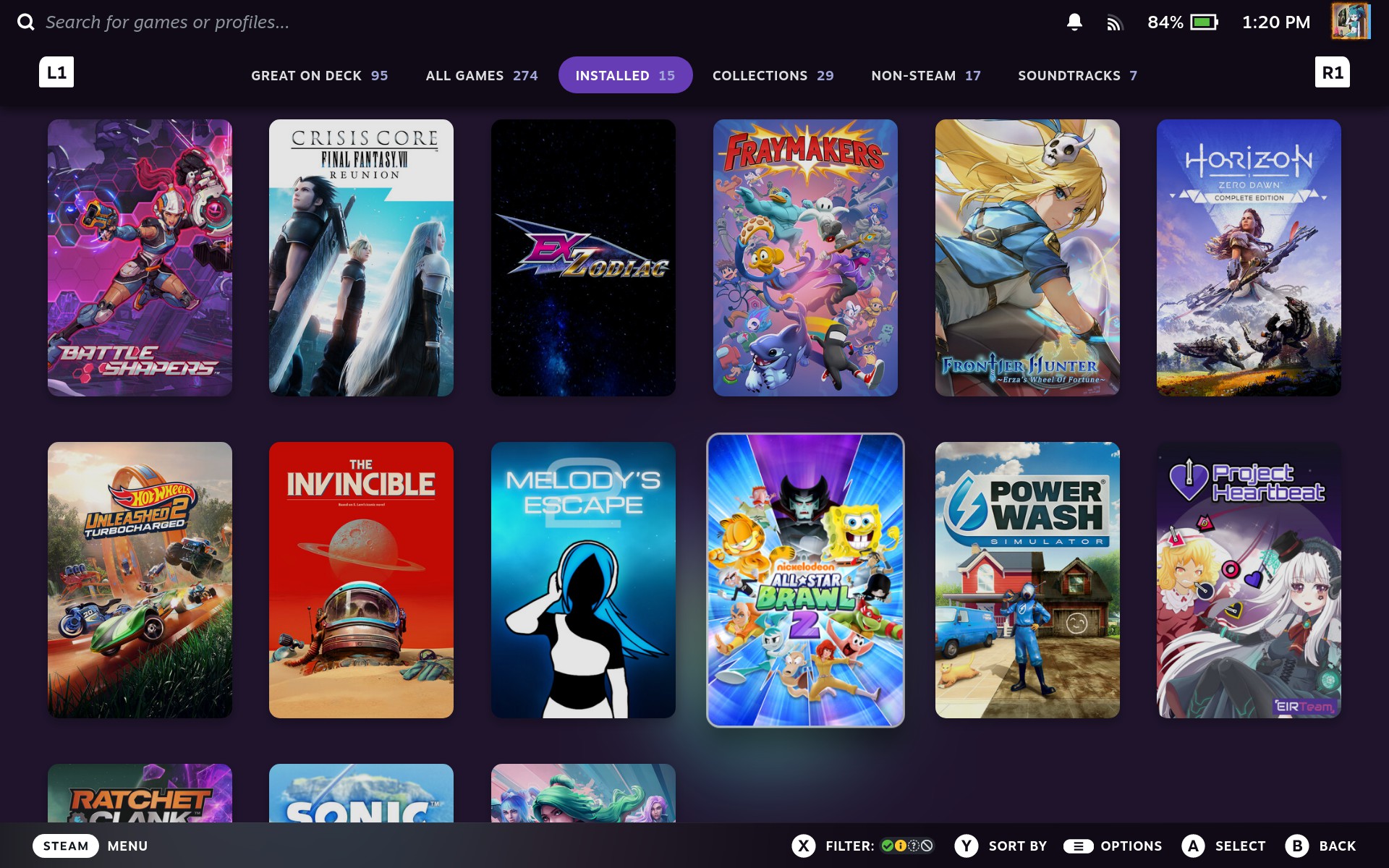The width and height of the screenshot is (1389, 868).
Task: Open Melody's Escape 2 tile
Action: point(583,580)
